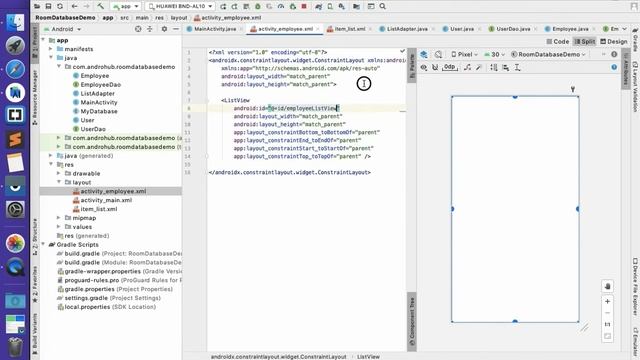Expand the mipmap folder

click(x=59, y=218)
